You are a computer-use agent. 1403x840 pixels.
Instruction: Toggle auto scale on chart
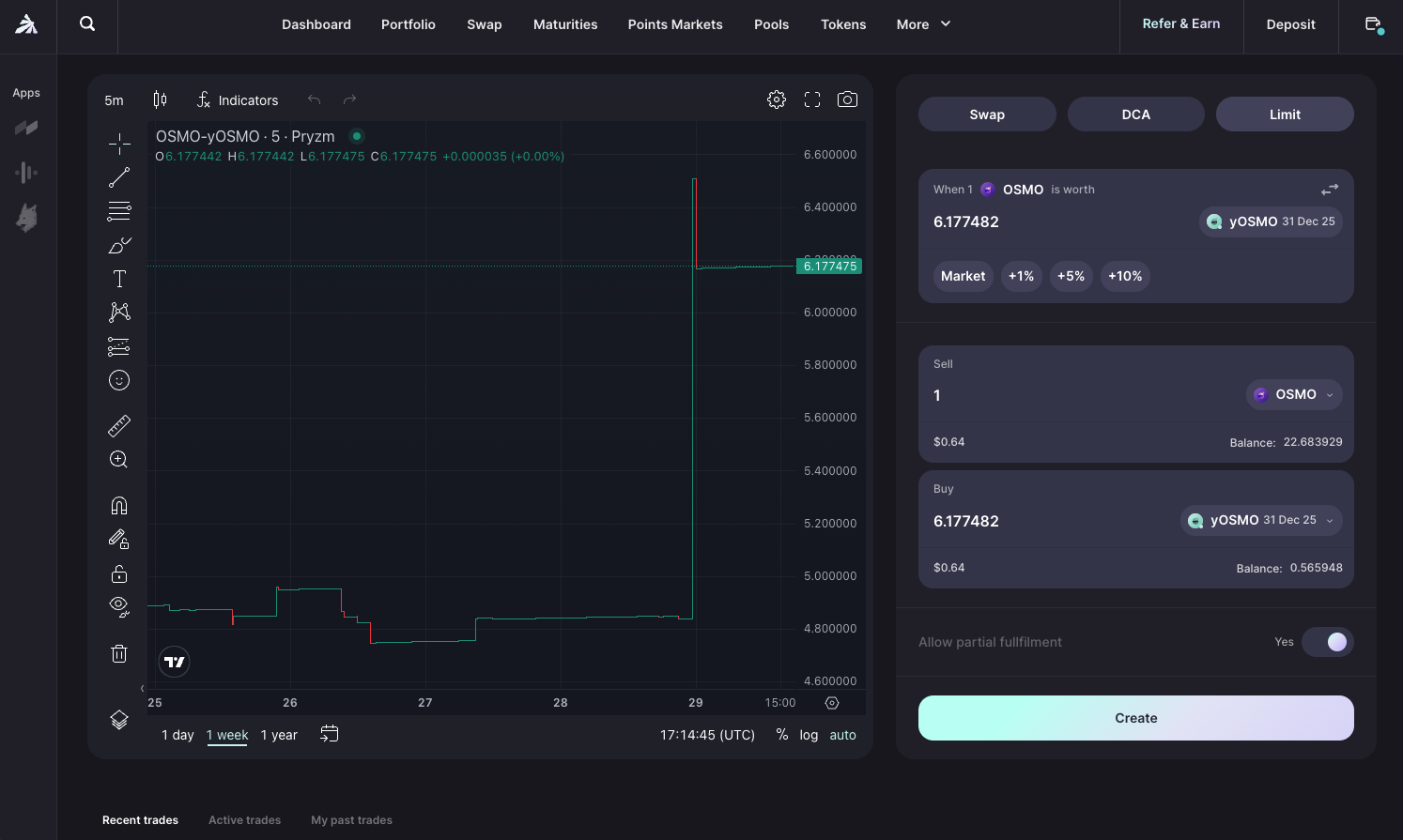[842, 735]
